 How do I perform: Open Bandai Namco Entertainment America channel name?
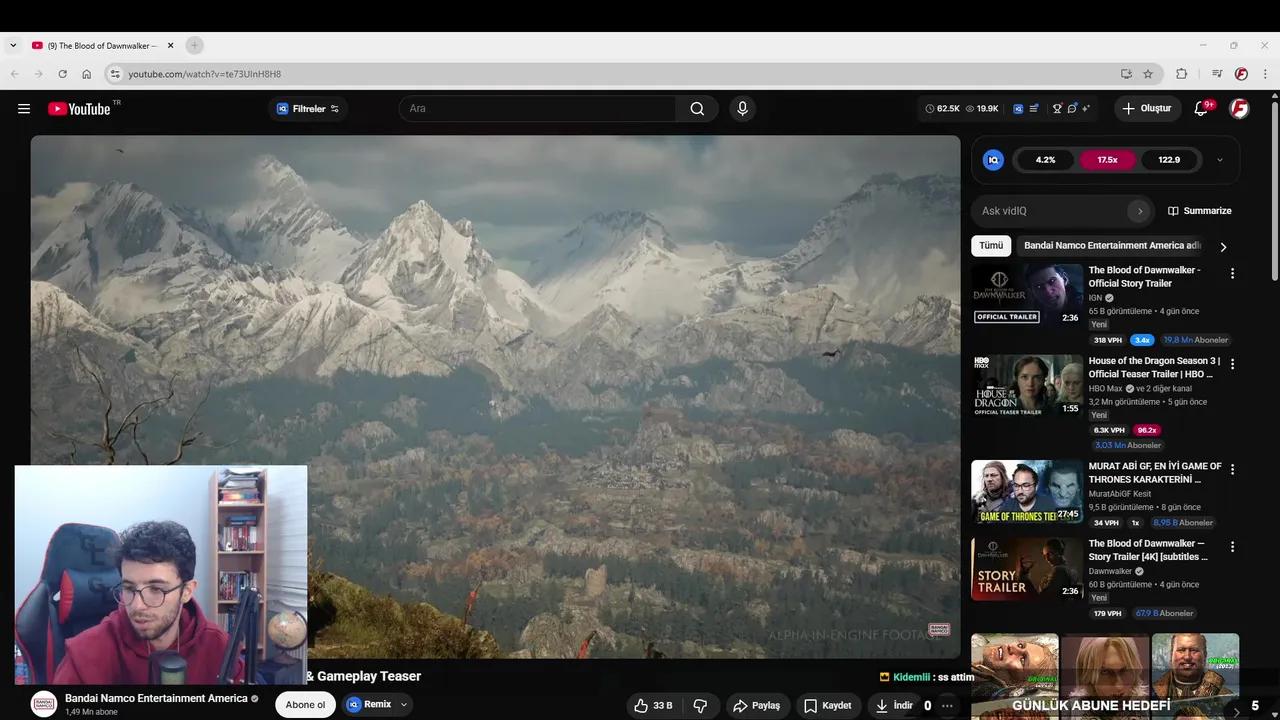pos(156,698)
